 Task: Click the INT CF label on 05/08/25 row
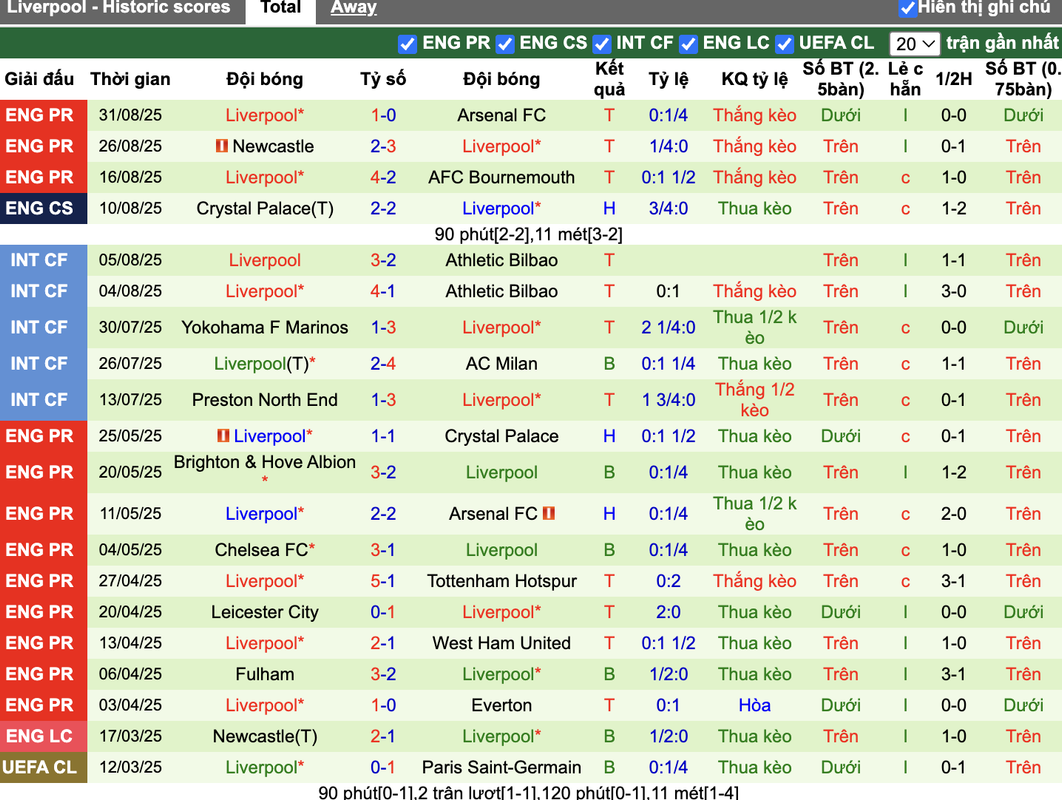point(43,260)
